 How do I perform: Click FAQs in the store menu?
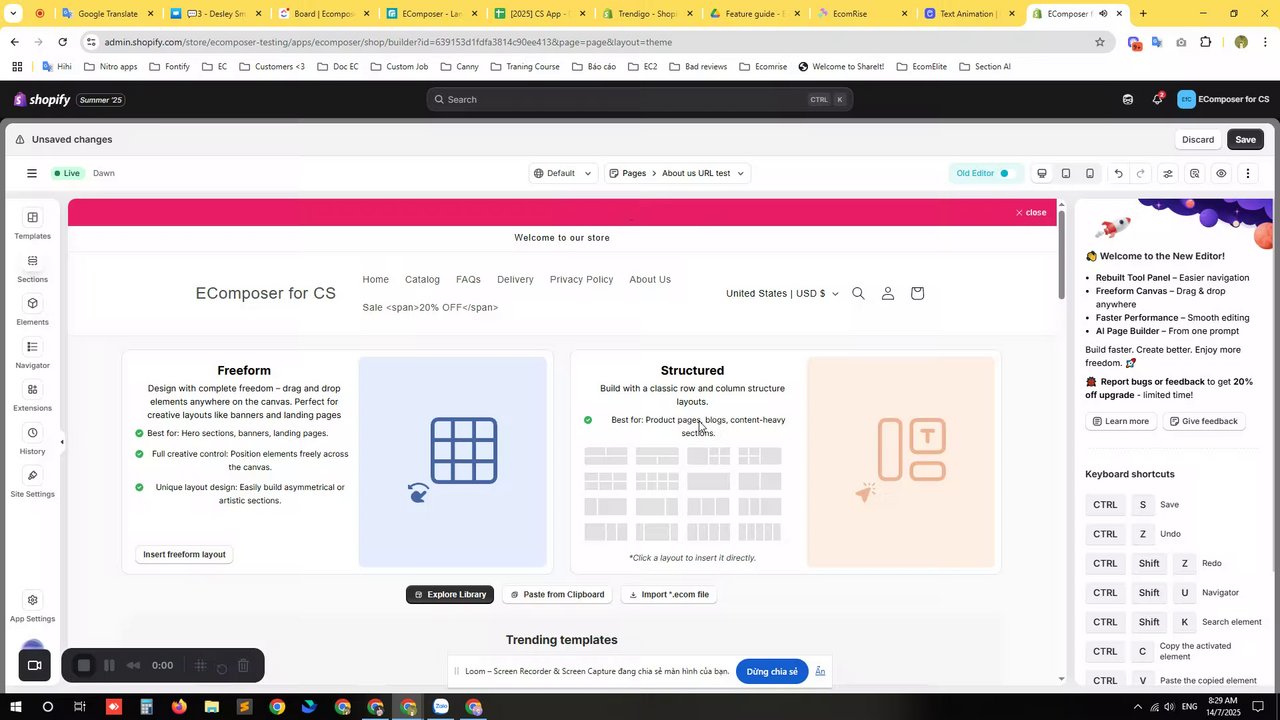[468, 279]
